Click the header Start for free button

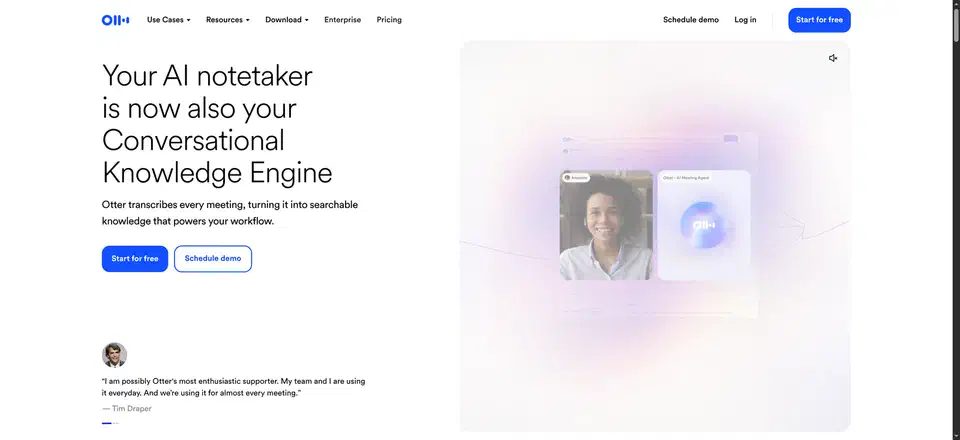pyautogui.click(x=819, y=20)
